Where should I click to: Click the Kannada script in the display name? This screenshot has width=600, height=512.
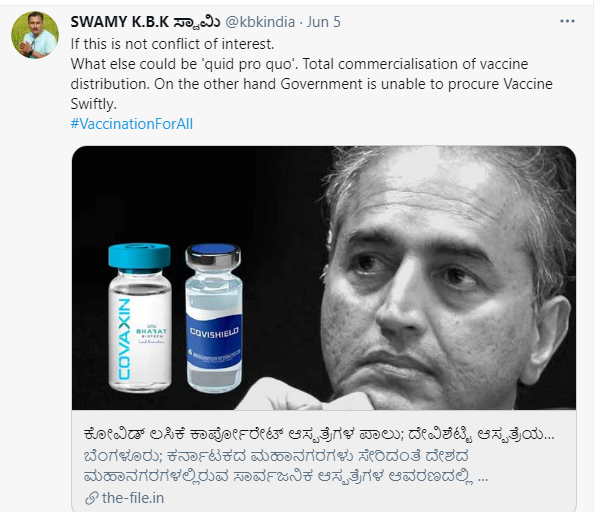tap(197, 22)
